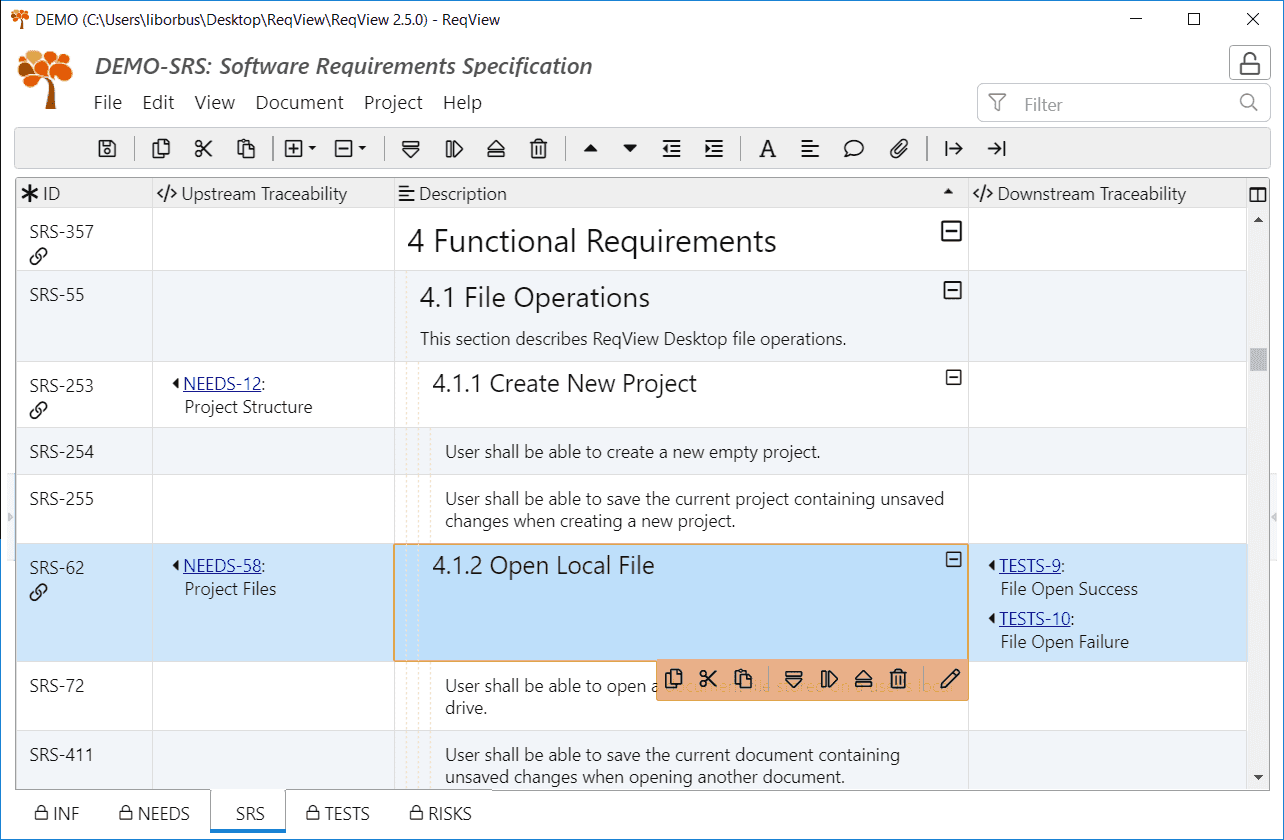
Task: Click the paperclip Attachment icon
Action: click(898, 149)
